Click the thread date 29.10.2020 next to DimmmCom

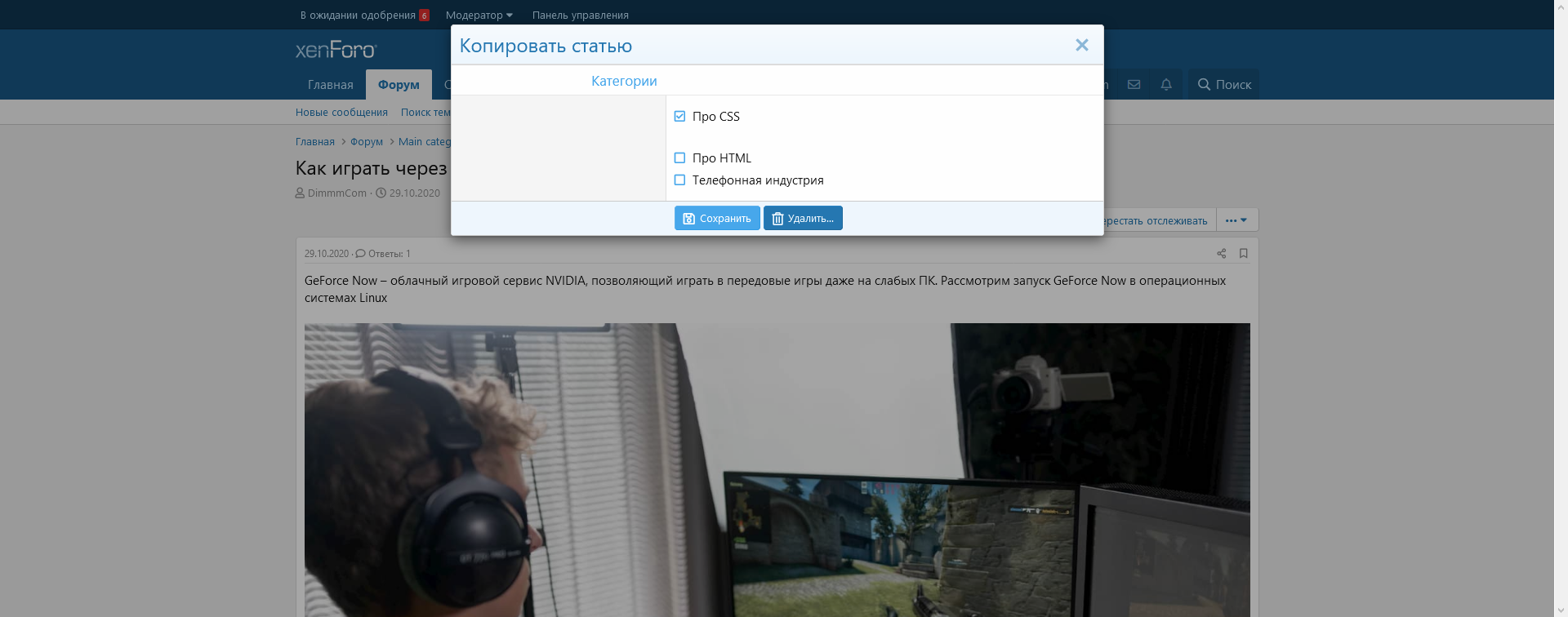415,193
